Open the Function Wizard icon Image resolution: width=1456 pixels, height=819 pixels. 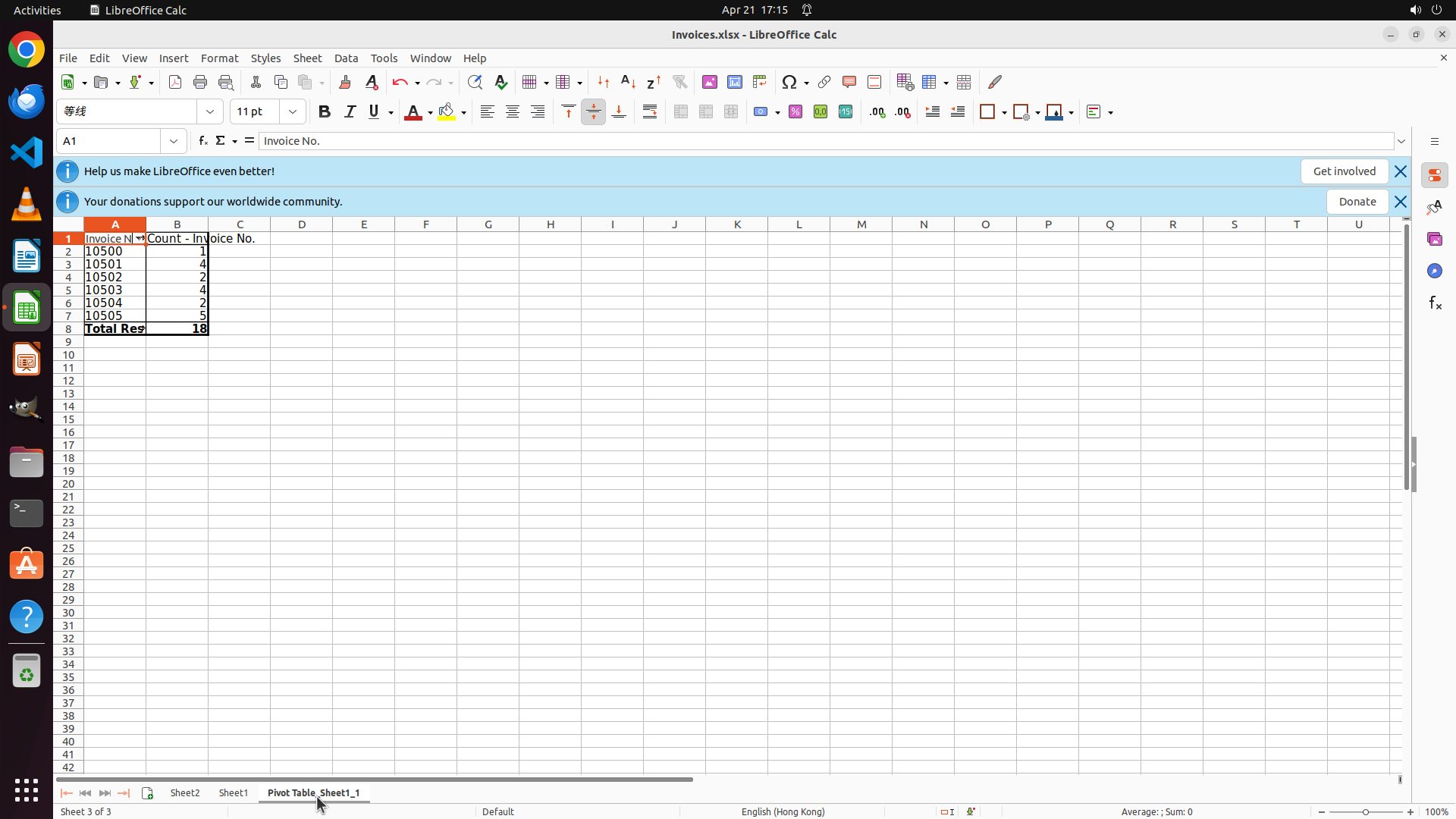[x=202, y=141]
